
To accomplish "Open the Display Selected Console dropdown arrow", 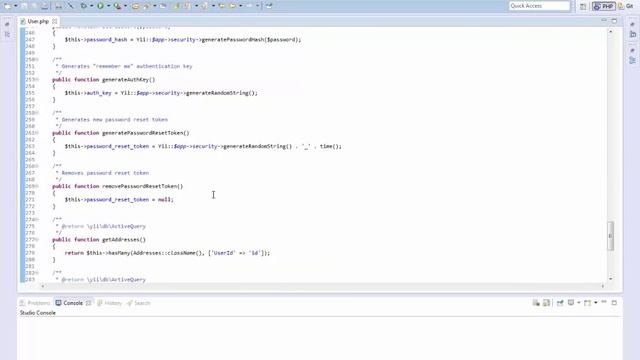I will (579, 303).
